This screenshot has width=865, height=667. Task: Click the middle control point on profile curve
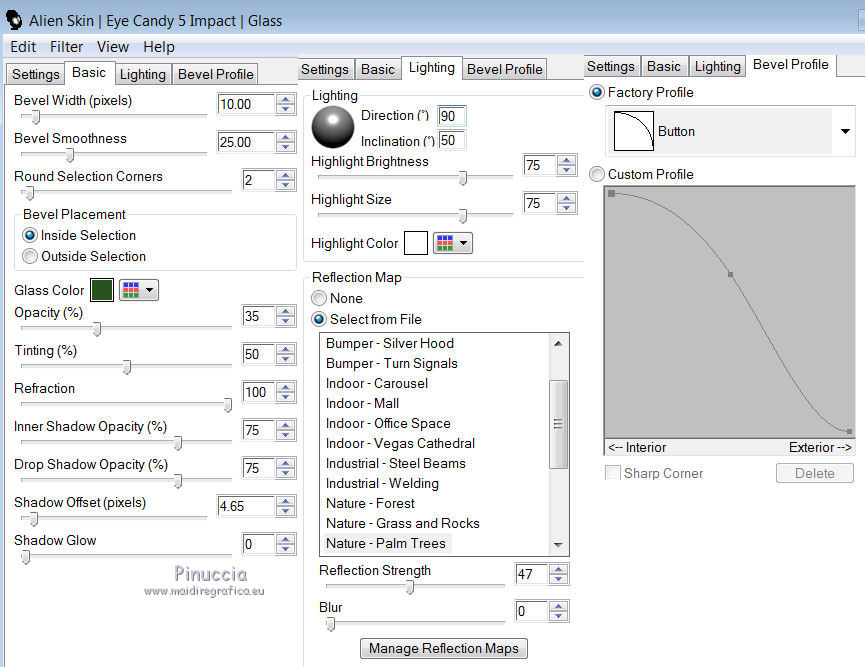coord(730,274)
